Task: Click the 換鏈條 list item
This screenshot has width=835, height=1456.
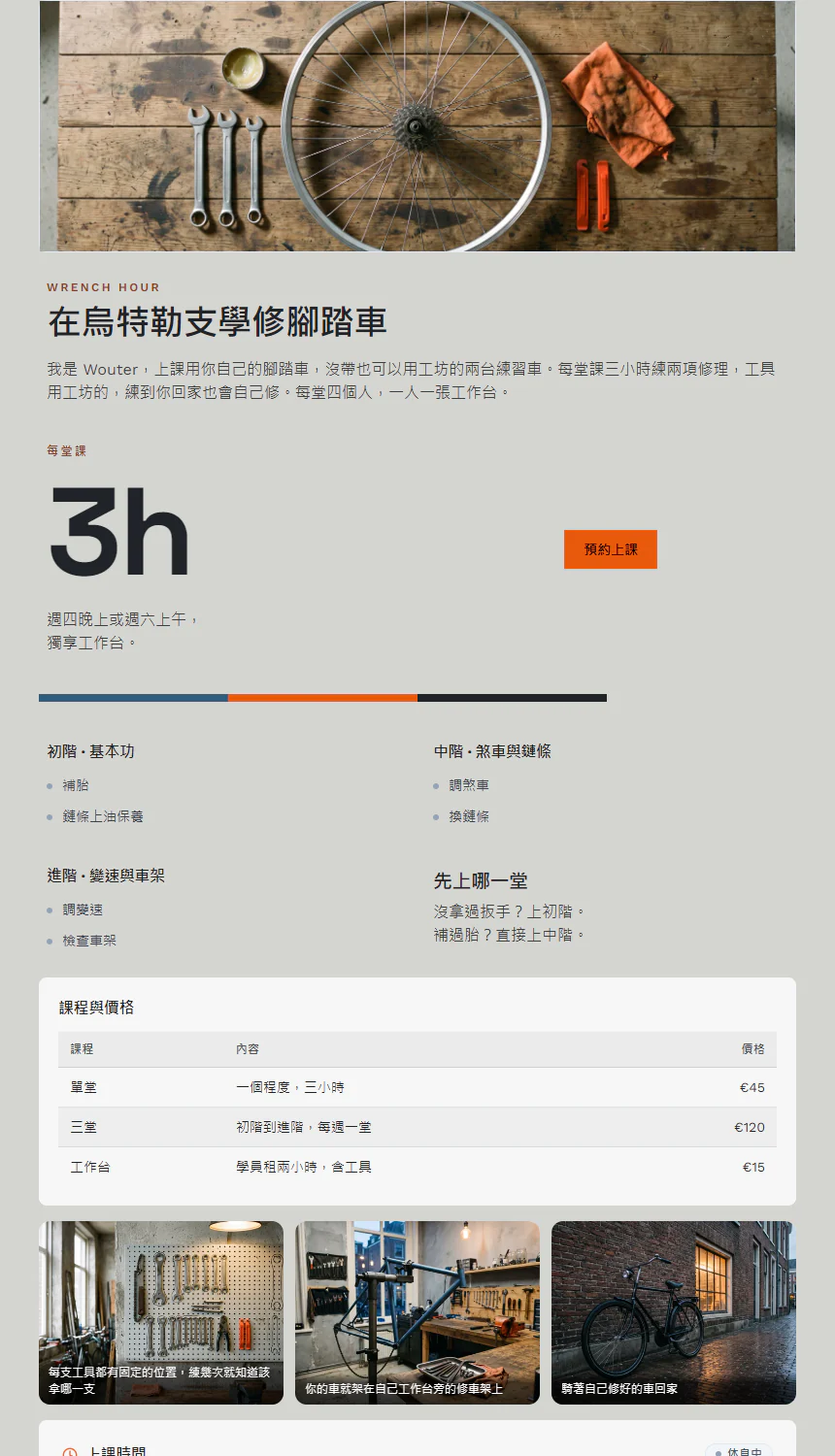Action: pyautogui.click(x=469, y=816)
